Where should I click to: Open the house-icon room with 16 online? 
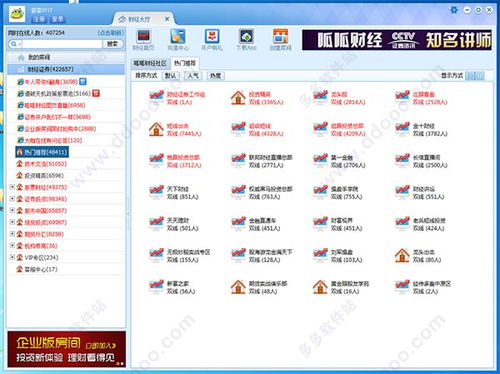click(341, 287)
